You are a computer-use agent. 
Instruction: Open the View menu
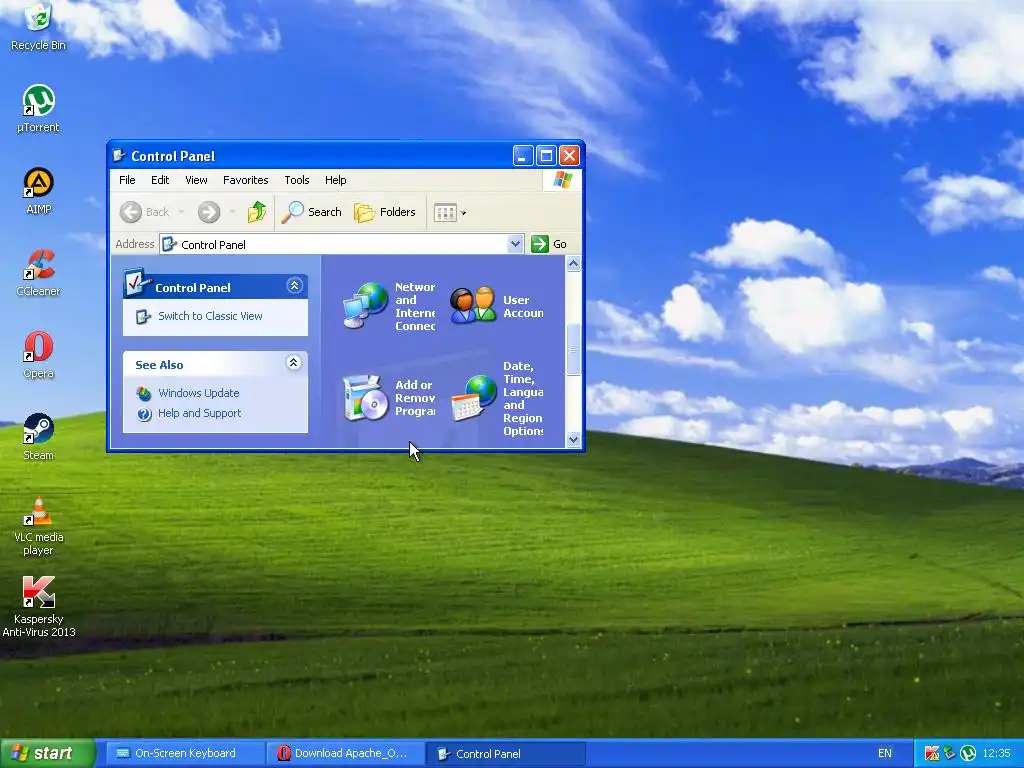pyautogui.click(x=196, y=180)
